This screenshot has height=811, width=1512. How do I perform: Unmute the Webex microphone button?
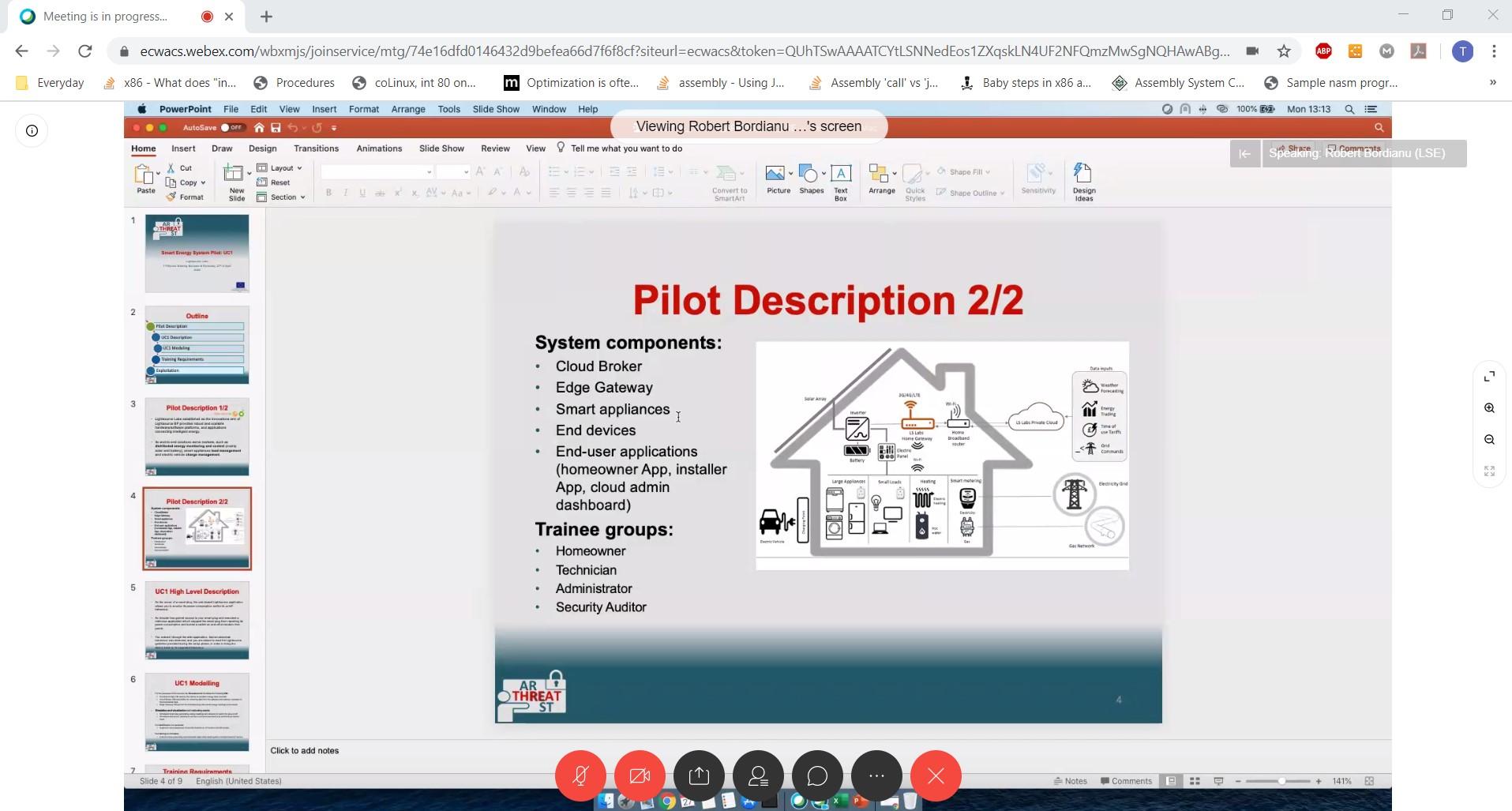(580, 775)
